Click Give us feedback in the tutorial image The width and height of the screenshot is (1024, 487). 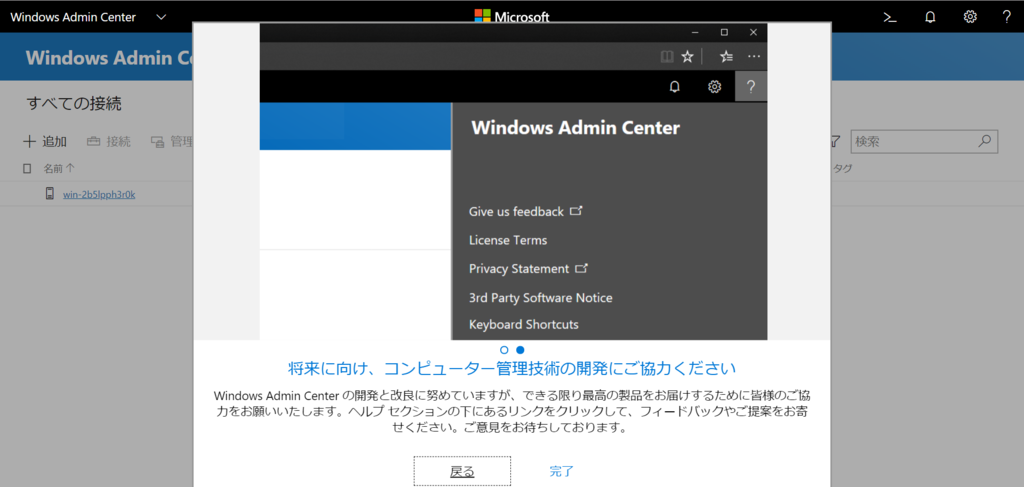point(525,212)
